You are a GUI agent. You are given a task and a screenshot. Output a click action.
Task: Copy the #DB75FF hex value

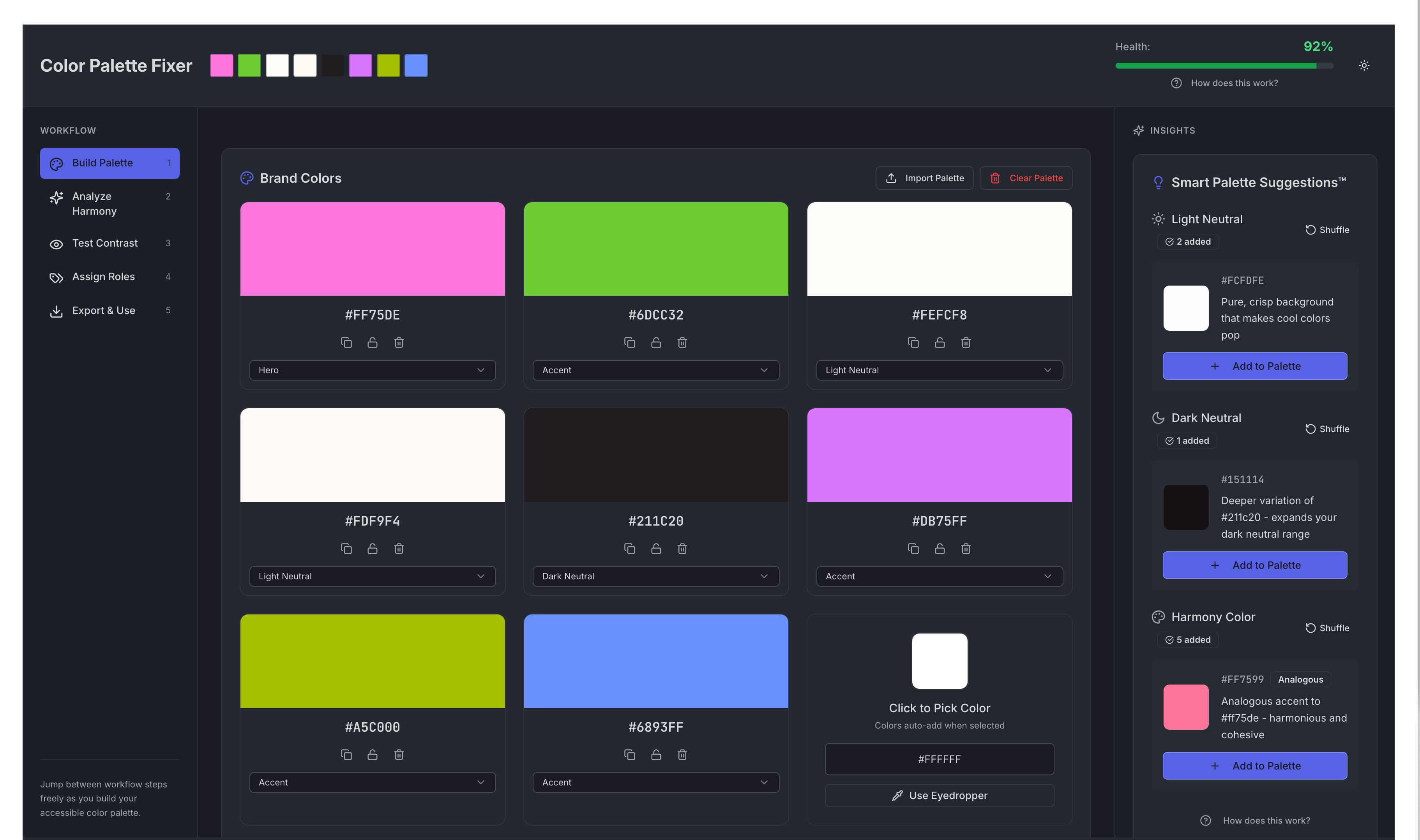pos(913,549)
